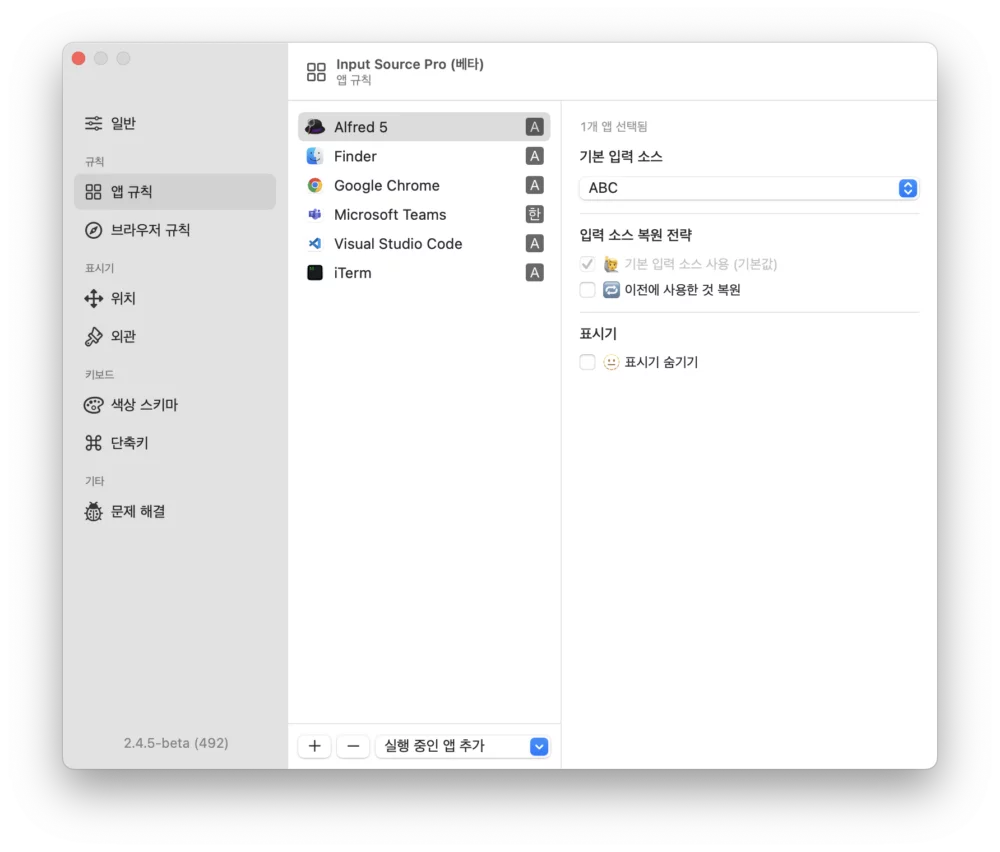Click the iTerm terminal icon

pos(315,272)
